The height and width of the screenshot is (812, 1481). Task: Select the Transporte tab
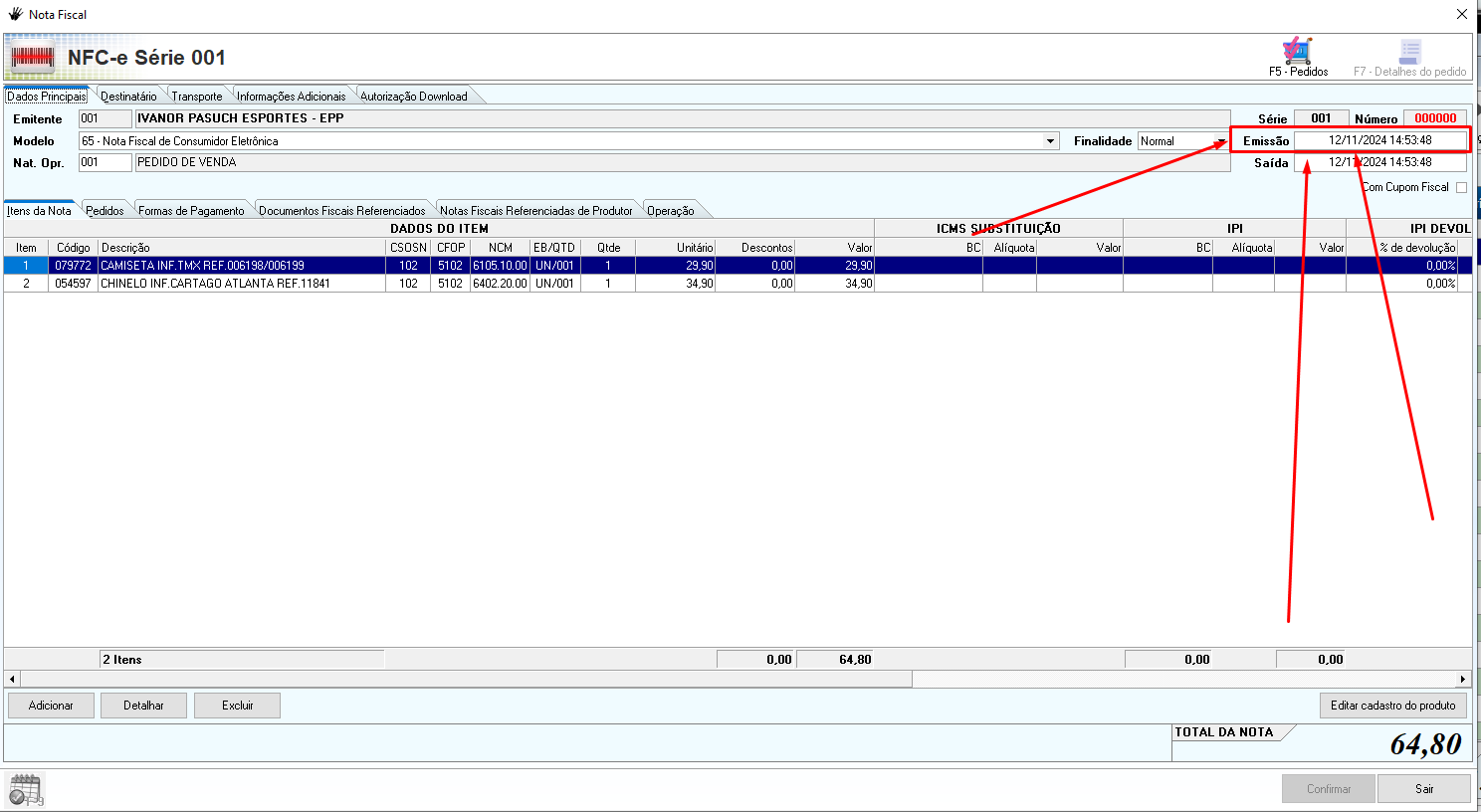pyautogui.click(x=197, y=97)
